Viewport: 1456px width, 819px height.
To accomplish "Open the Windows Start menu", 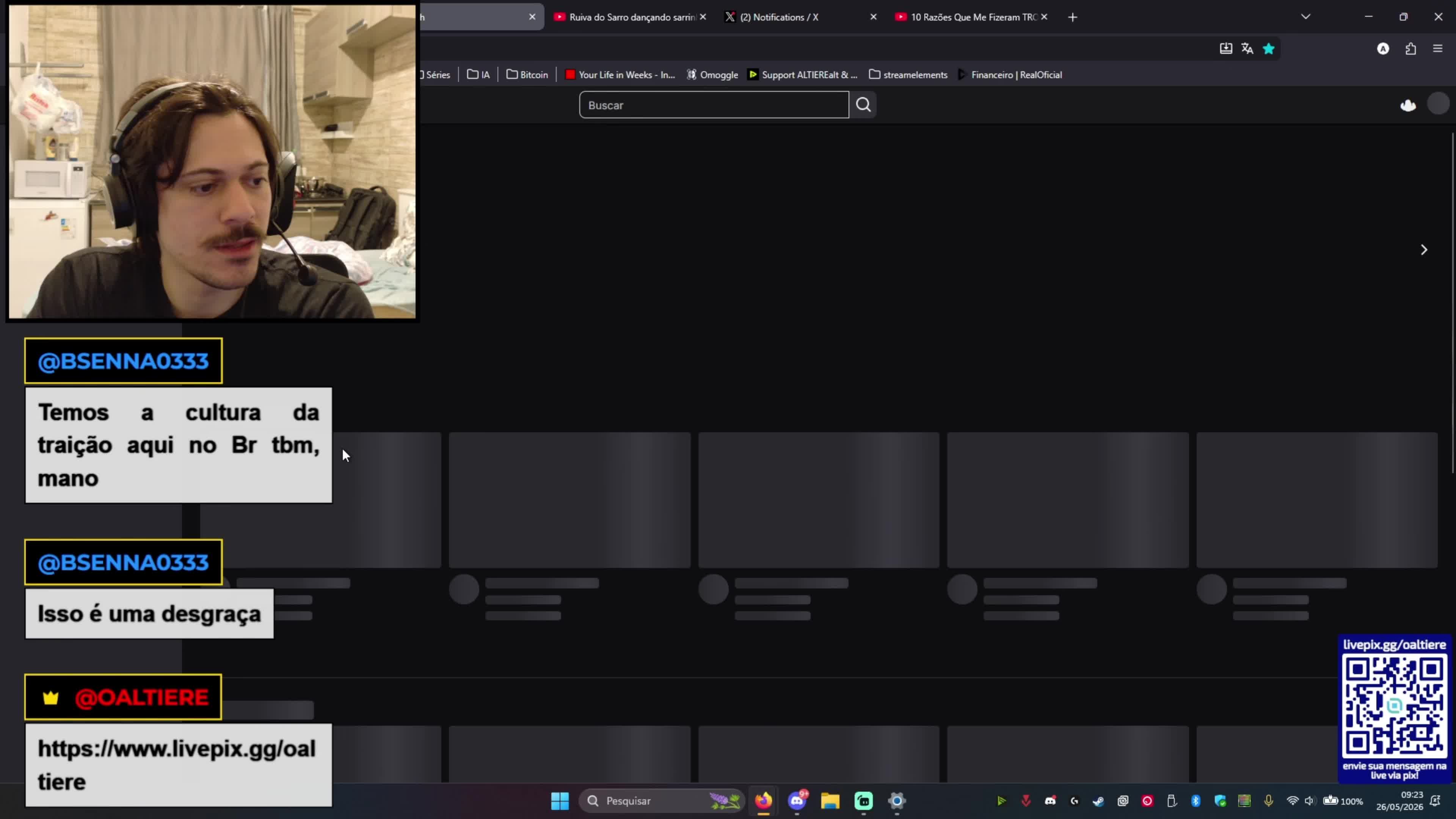I will pyautogui.click(x=560, y=800).
